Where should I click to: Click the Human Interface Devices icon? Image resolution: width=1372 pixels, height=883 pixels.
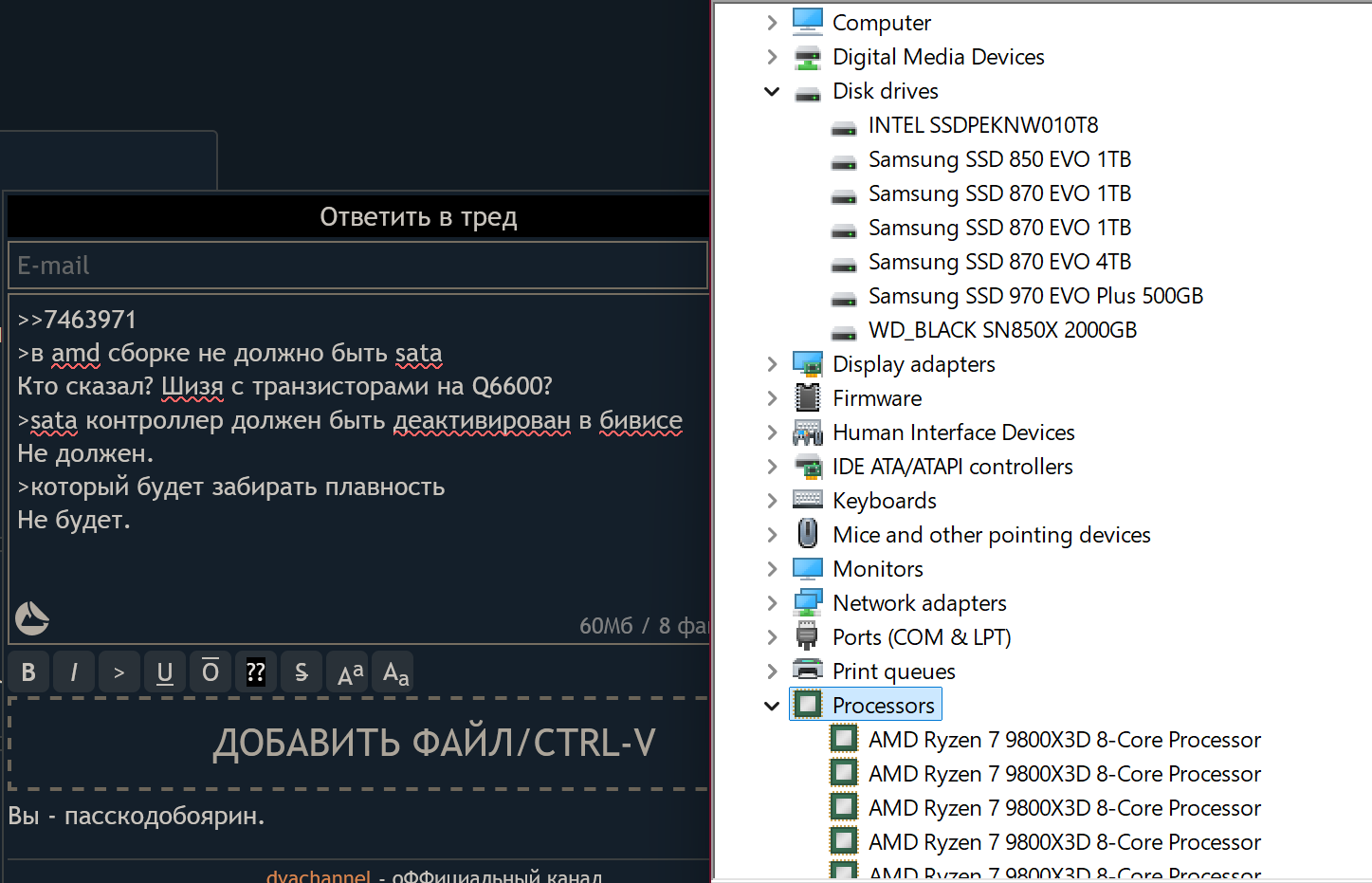tap(808, 432)
